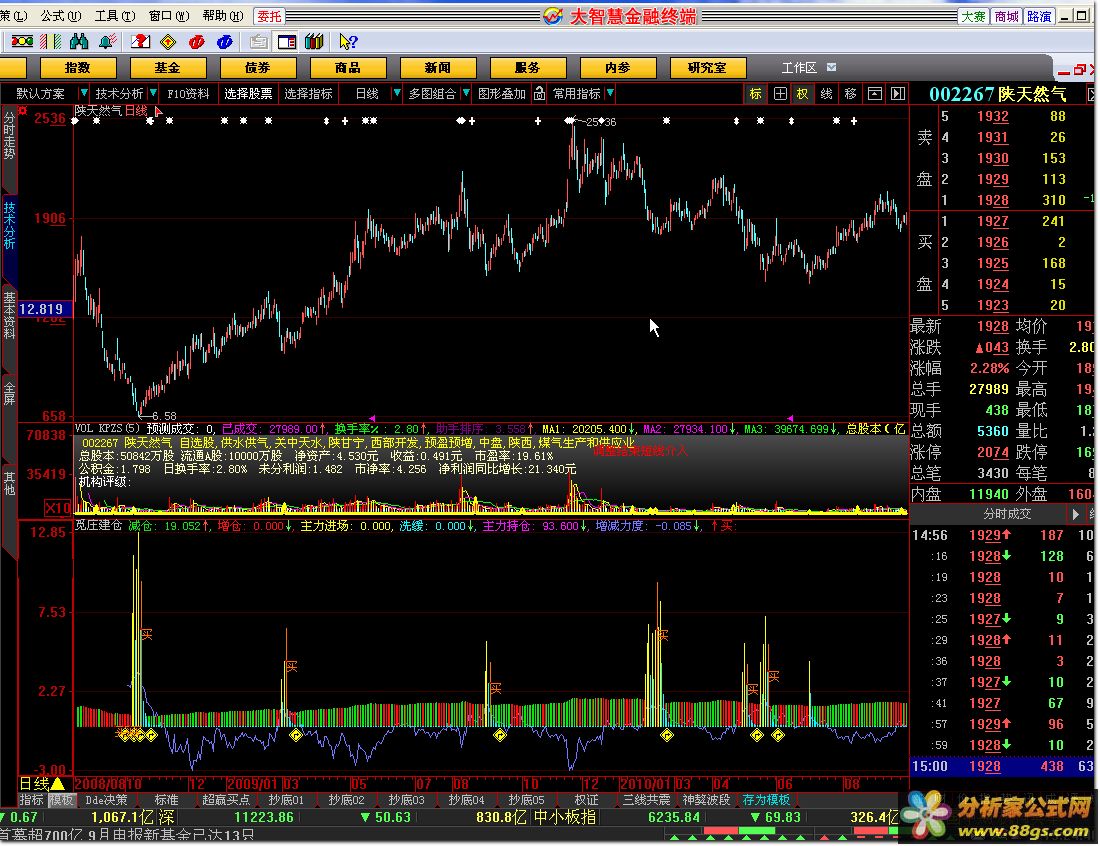Open the 帮助 menu

point(223,15)
